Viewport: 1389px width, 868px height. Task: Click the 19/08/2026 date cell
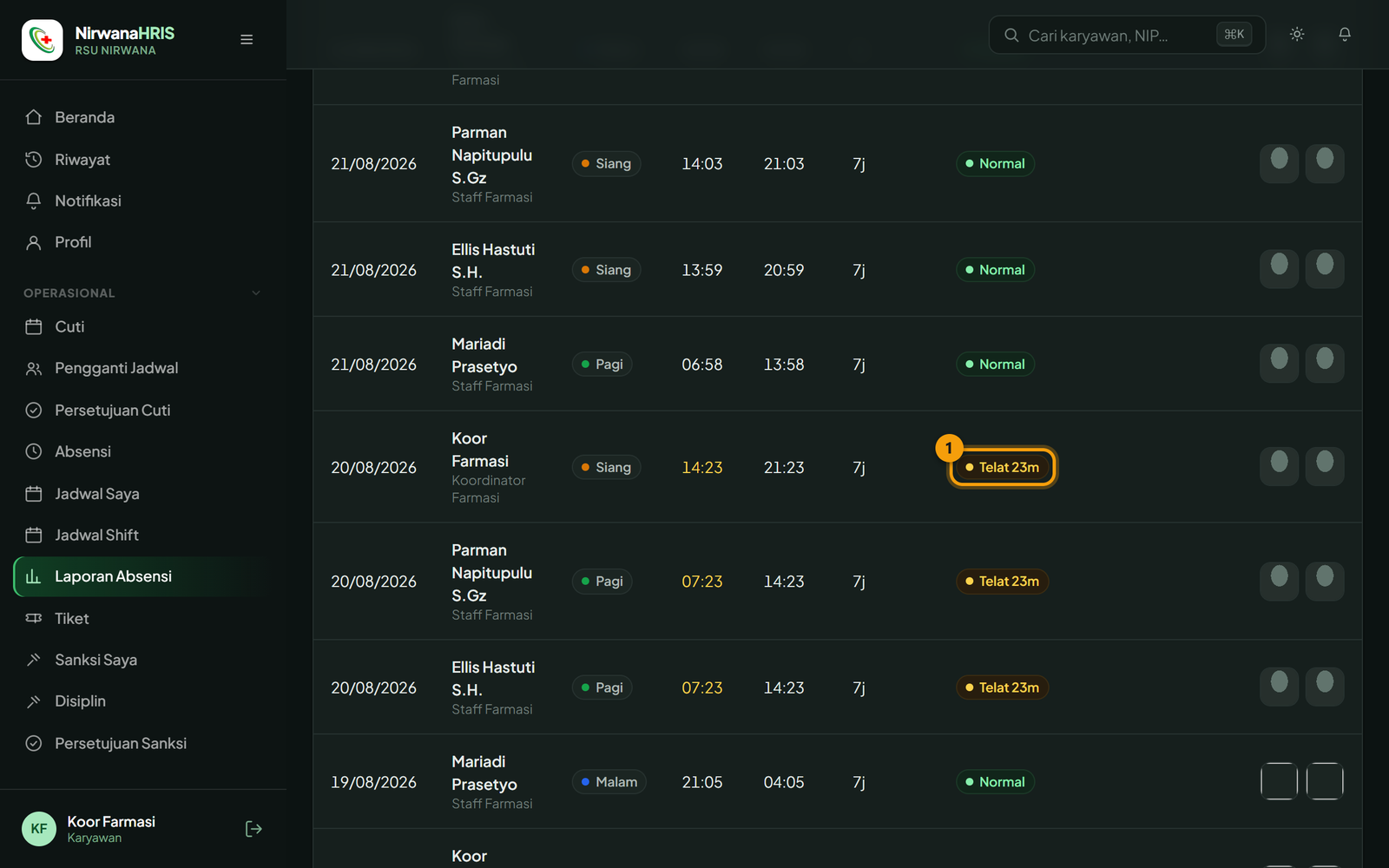point(373,782)
